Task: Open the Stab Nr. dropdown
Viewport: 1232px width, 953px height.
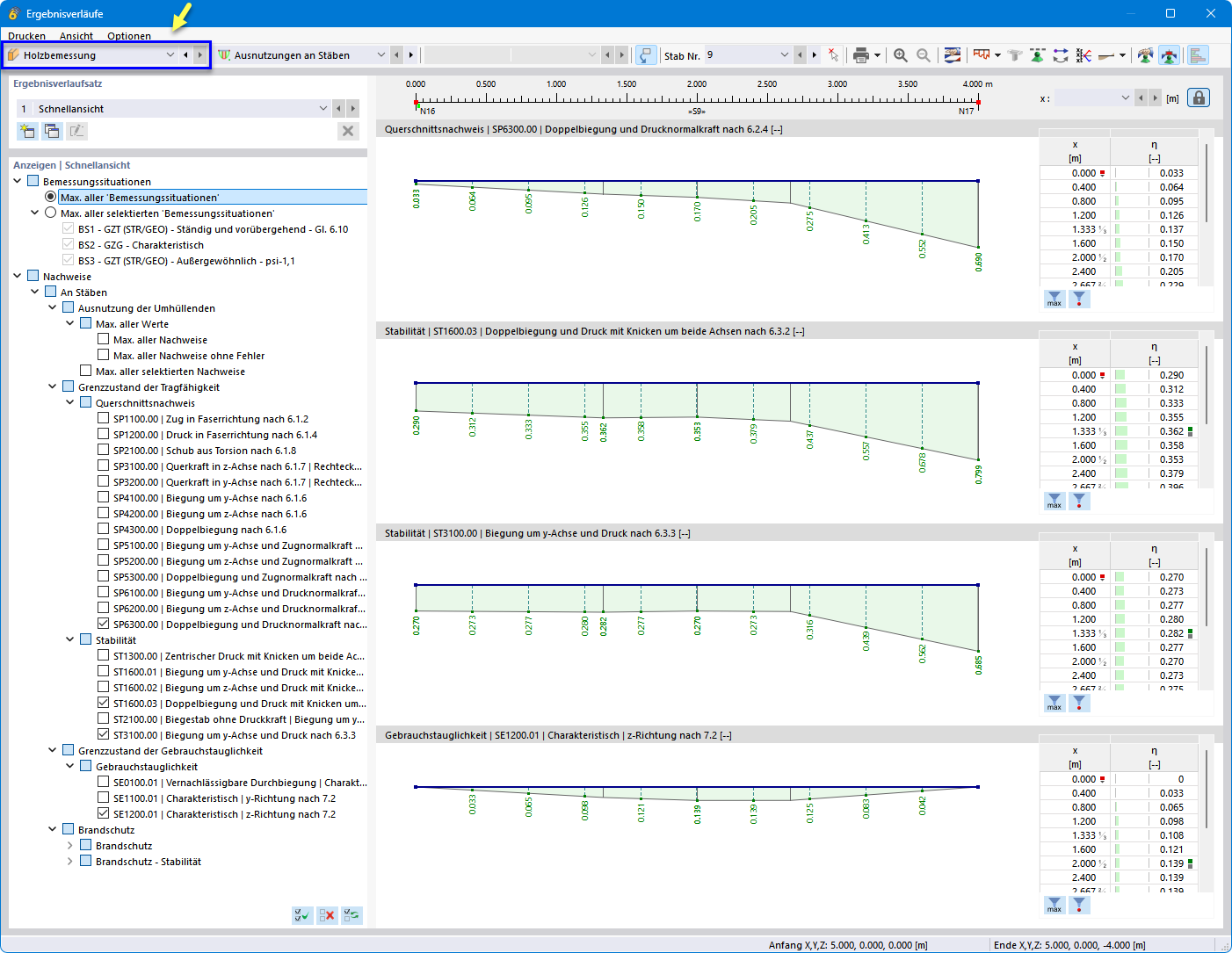Action: [785, 55]
